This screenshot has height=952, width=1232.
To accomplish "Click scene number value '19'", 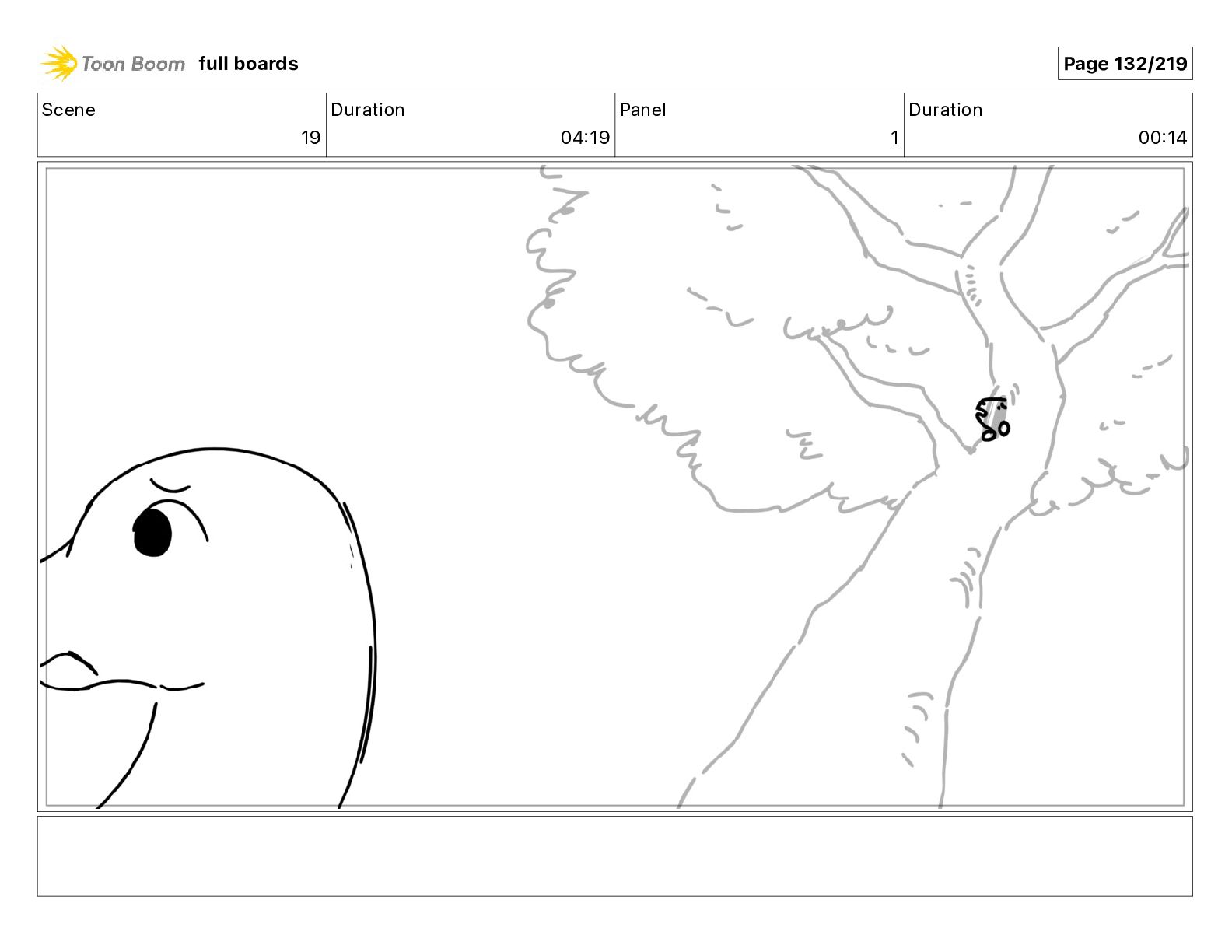I will click(x=311, y=138).
